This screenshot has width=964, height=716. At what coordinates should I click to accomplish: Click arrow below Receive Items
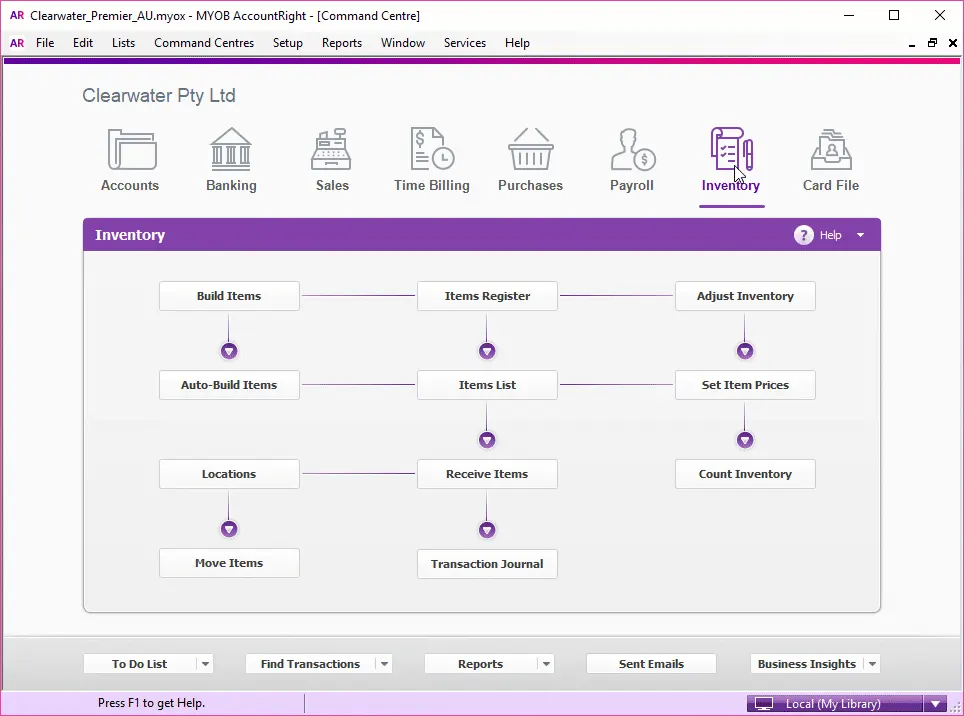[x=487, y=530]
